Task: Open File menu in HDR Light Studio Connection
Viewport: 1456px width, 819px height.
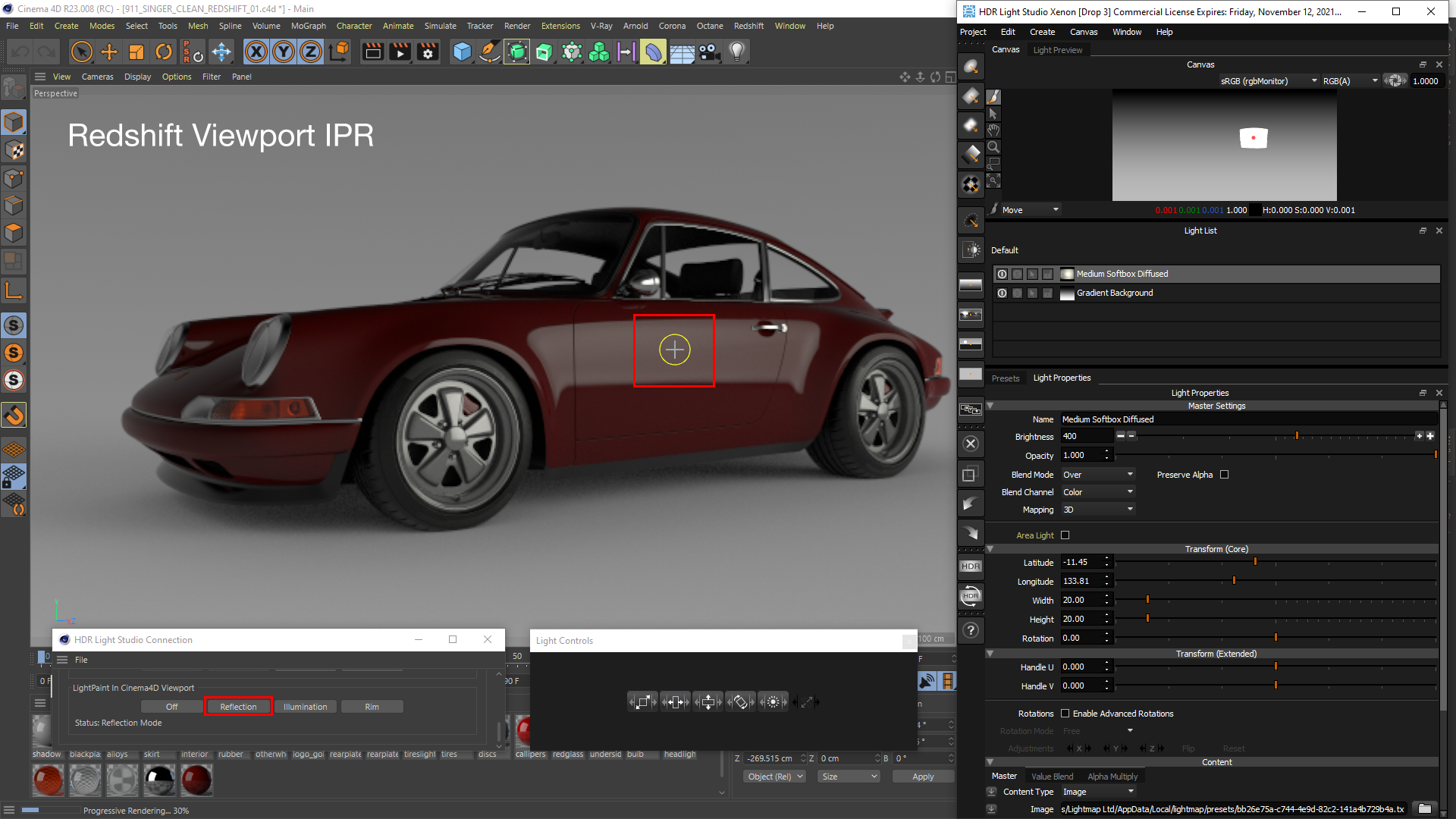Action: tap(81, 660)
